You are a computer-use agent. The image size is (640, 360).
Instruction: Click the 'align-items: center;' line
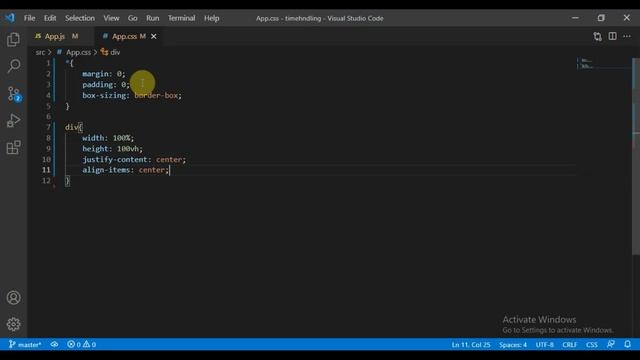(x=125, y=170)
